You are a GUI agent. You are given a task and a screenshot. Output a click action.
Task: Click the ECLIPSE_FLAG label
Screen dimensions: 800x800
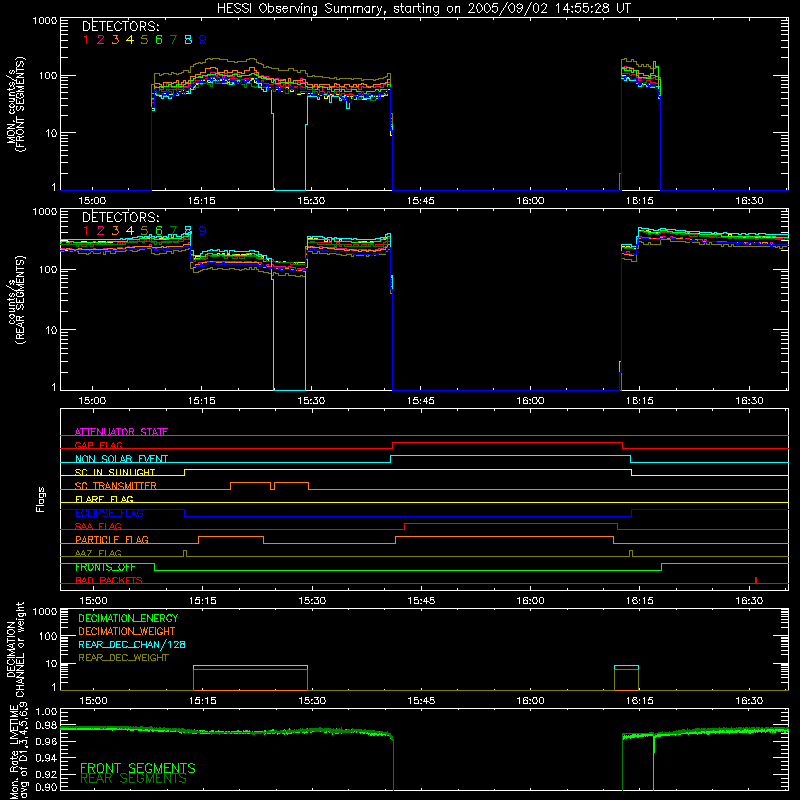109,513
